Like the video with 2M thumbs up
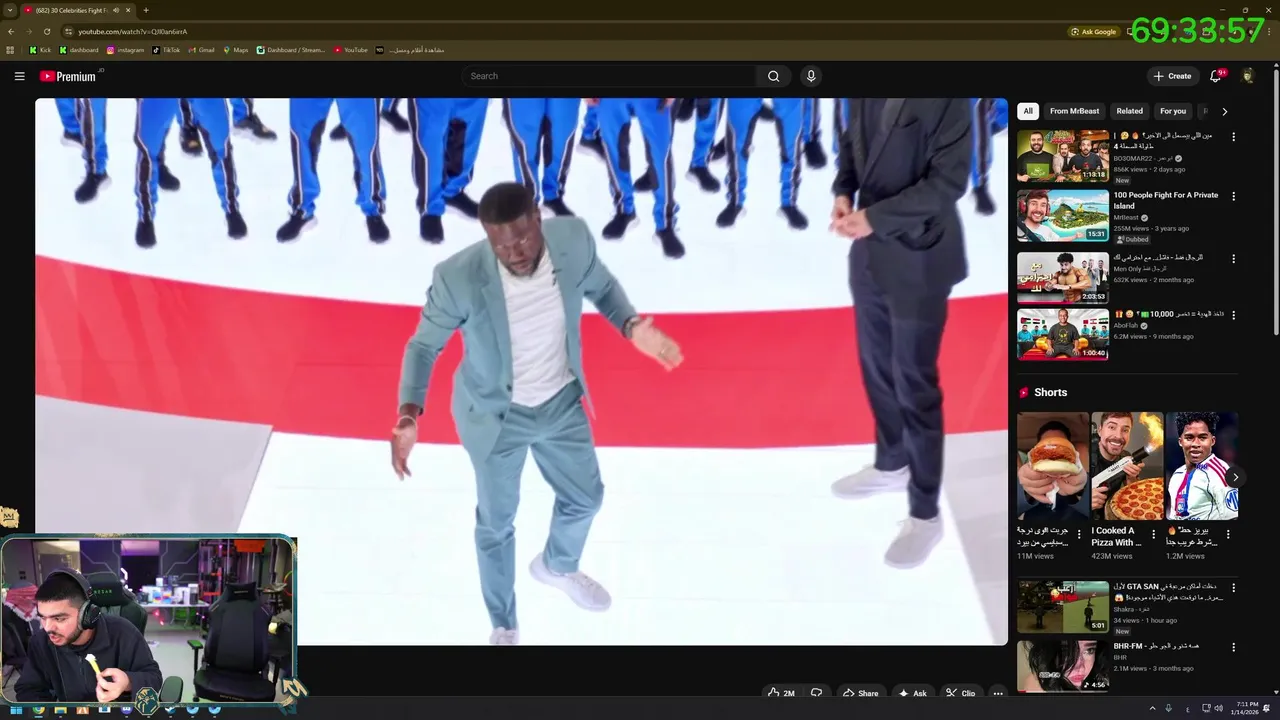The width and height of the screenshot is (1280, 720). pos(781,693)
